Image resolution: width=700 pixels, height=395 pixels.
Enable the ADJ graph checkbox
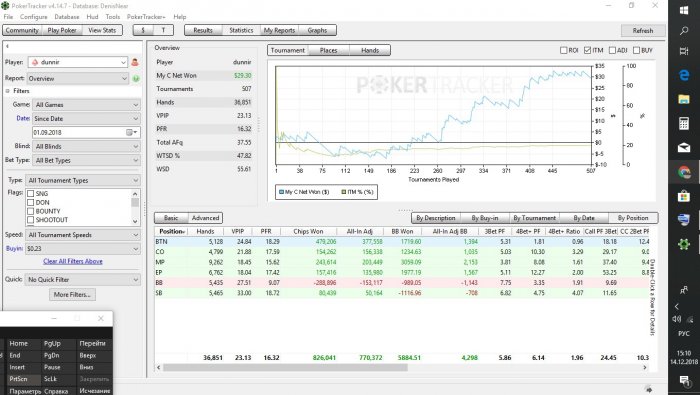pos(612,50)
